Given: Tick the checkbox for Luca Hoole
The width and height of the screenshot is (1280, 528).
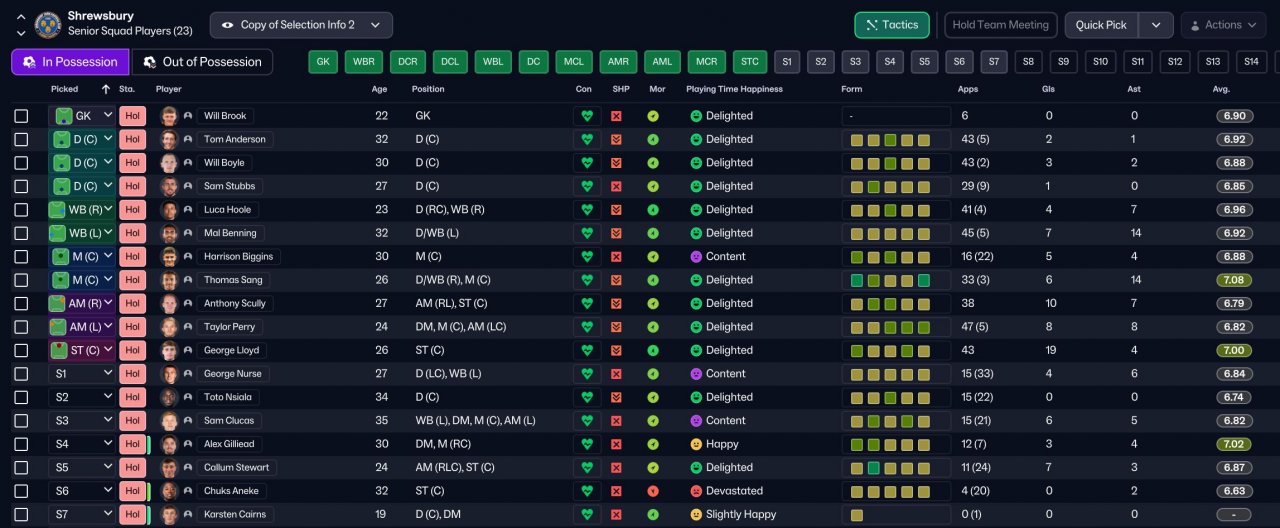Looking at the screenshot, I should 21,210.
